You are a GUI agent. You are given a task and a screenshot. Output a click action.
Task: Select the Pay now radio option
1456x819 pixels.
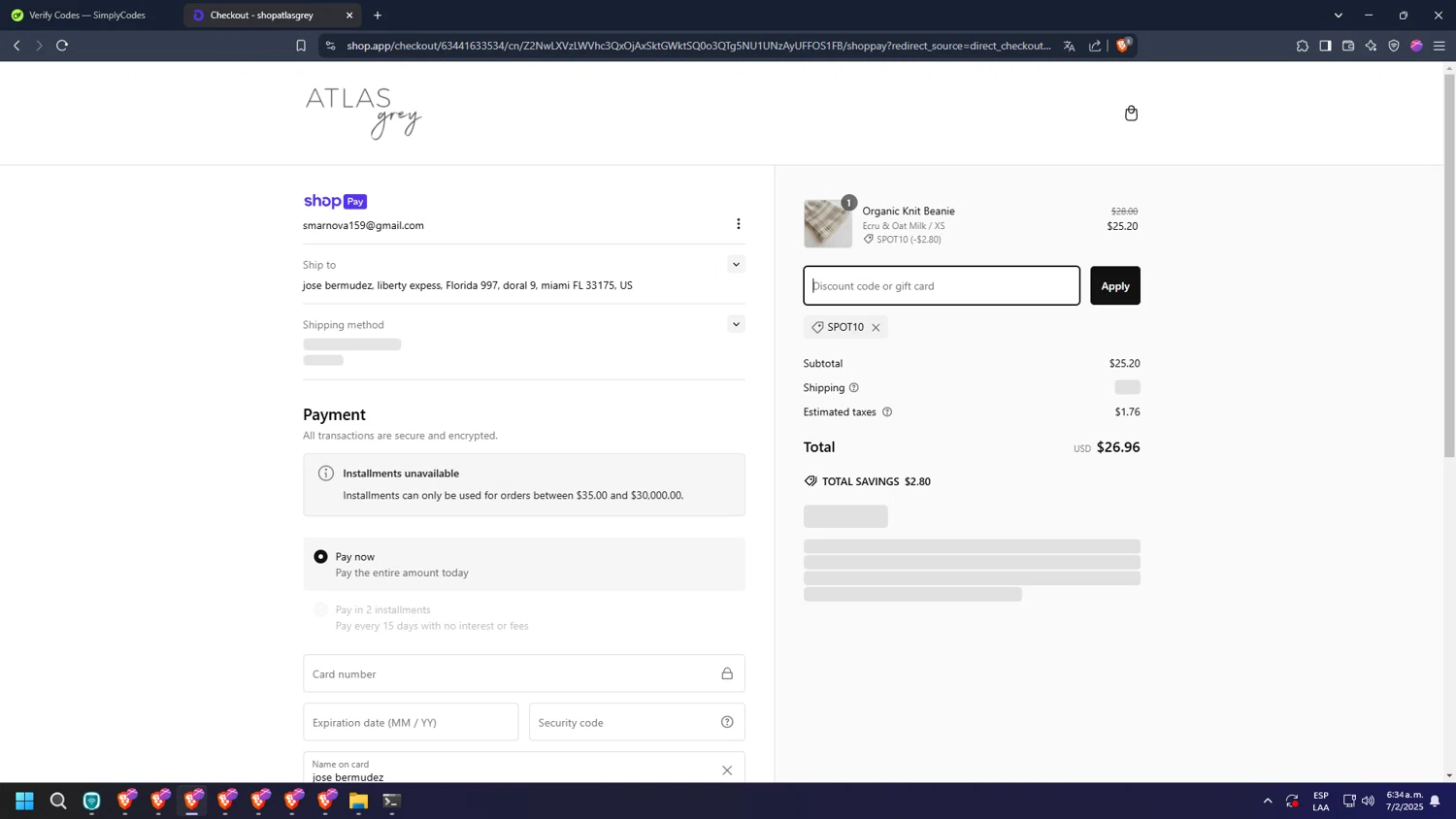320,557
